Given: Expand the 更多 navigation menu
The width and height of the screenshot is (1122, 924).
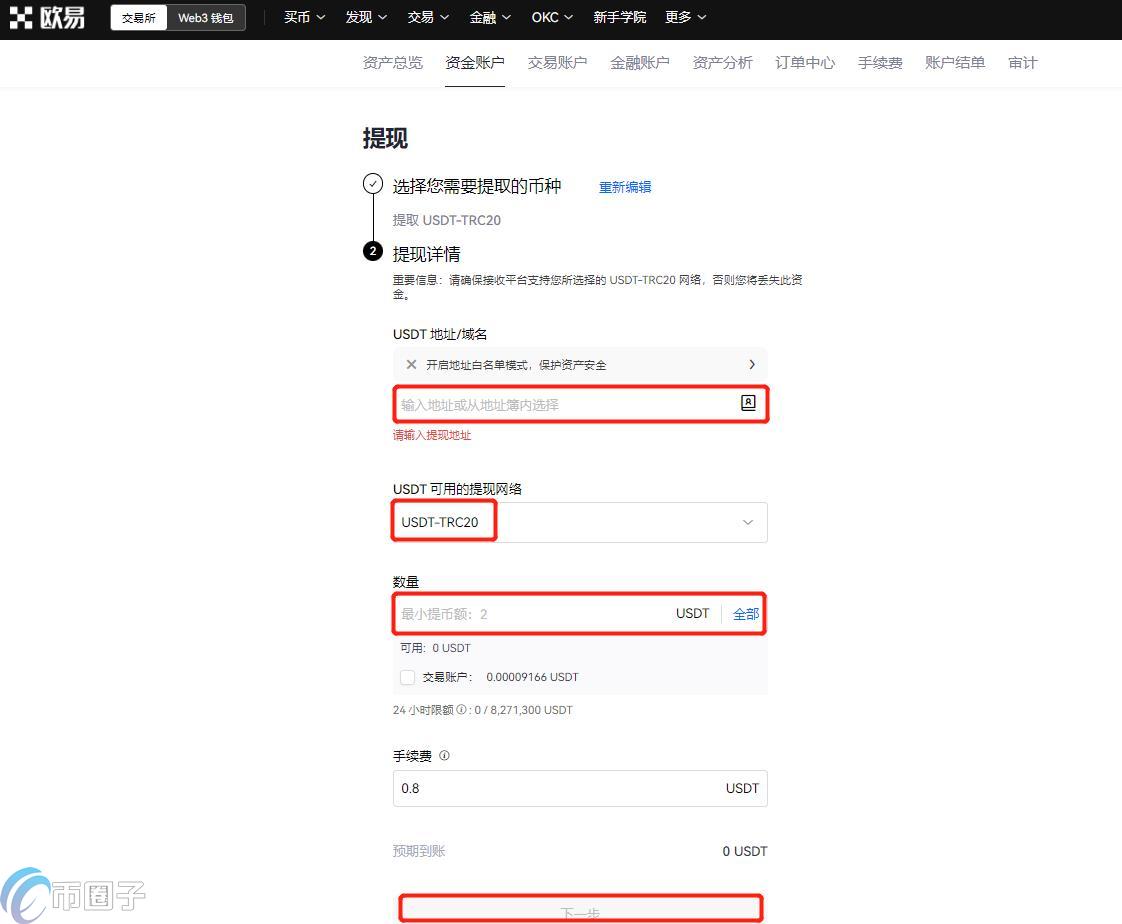Looking at the screenshot, I should point(685,17).
